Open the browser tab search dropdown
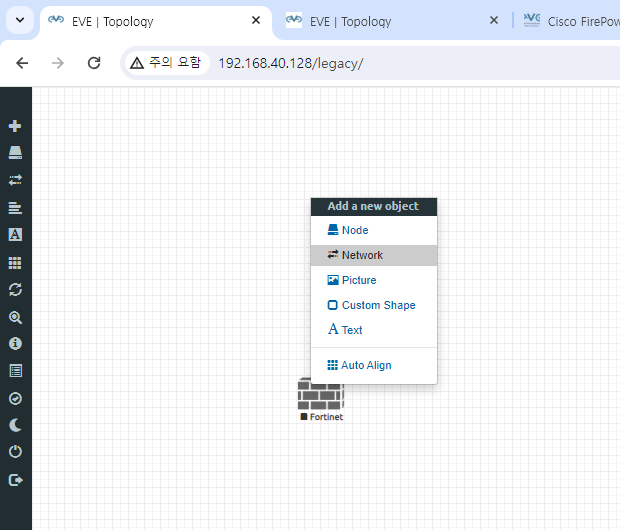The image size is (620, 530). 20,20
